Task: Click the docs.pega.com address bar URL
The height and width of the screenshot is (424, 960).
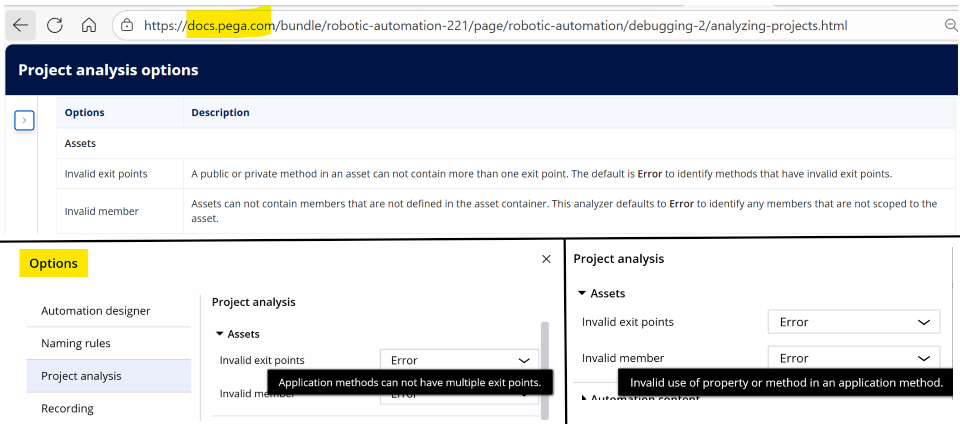Action: [x=490, y=25]
